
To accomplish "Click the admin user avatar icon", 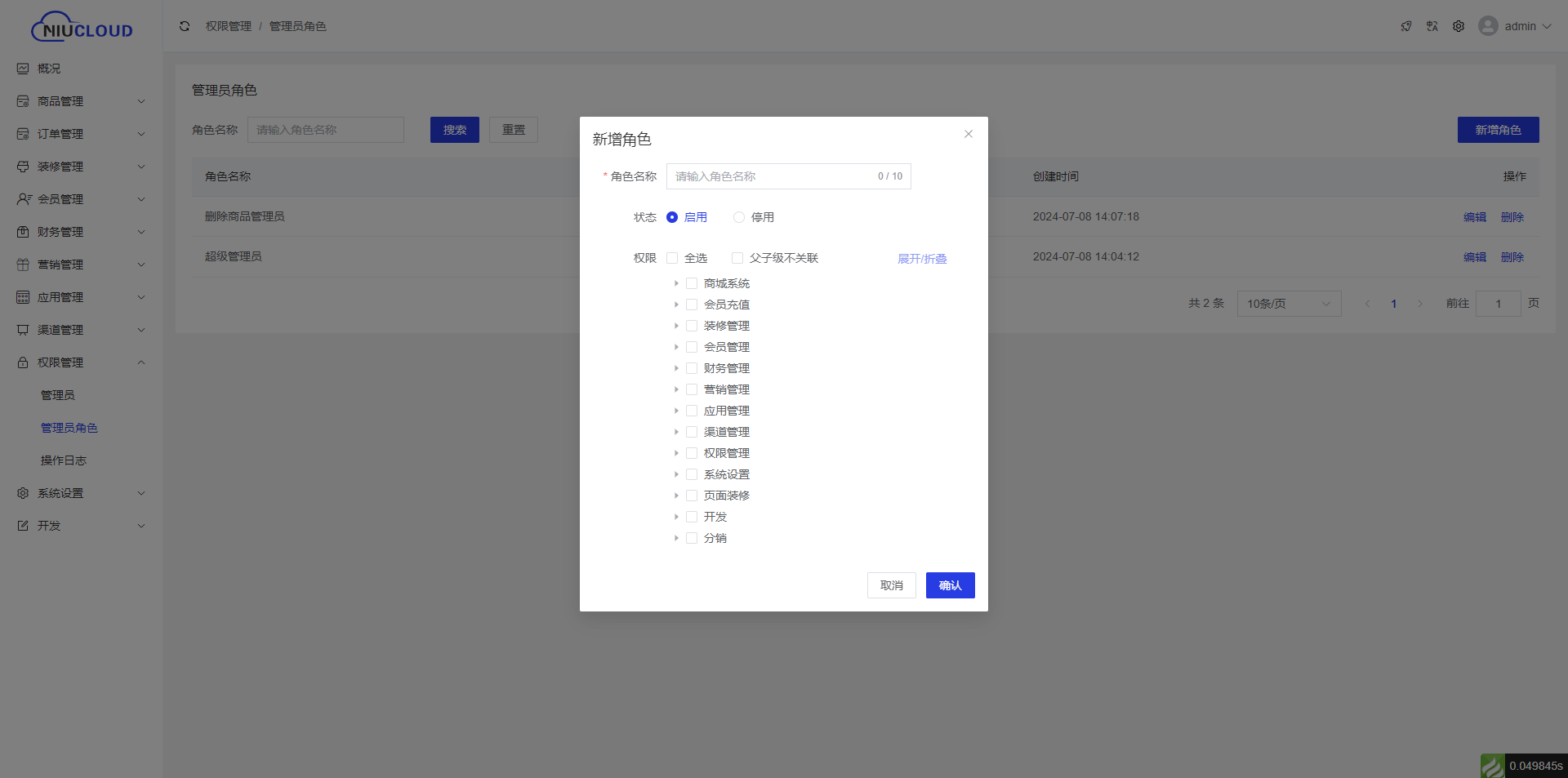I will [x=1488, y=26].
